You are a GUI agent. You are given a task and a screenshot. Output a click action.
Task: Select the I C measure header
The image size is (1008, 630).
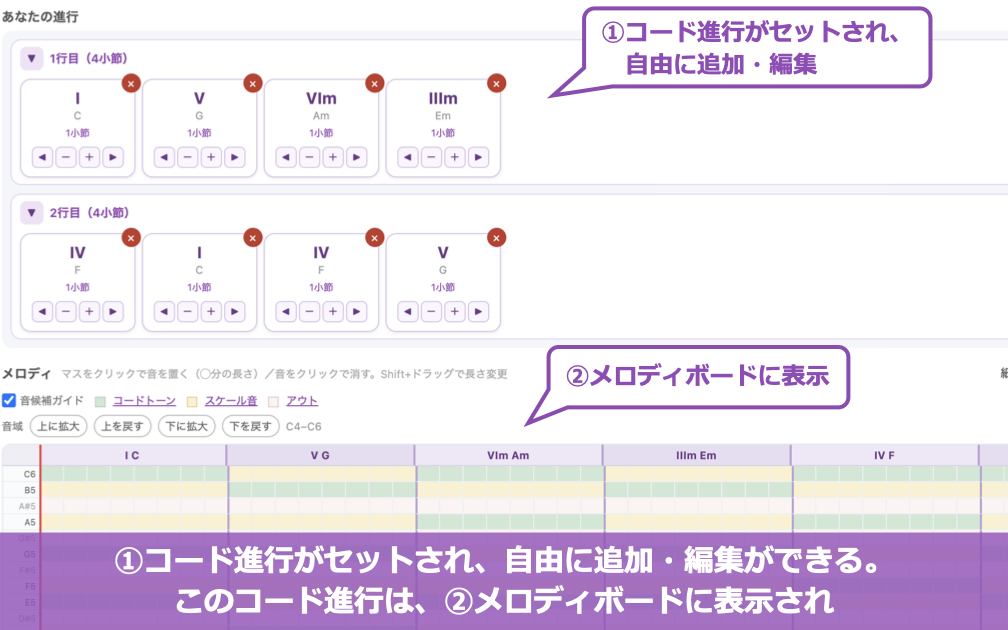pos(133,455)
